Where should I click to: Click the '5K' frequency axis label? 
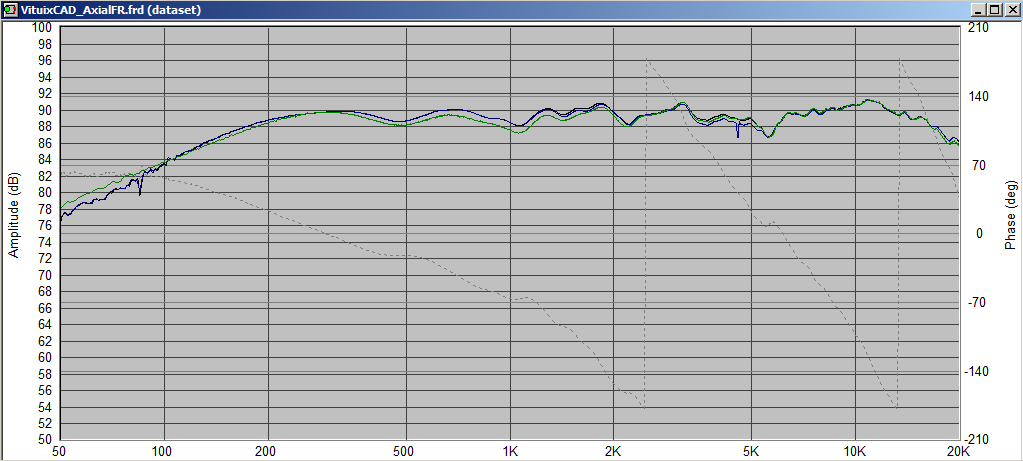tap(751, 451)
